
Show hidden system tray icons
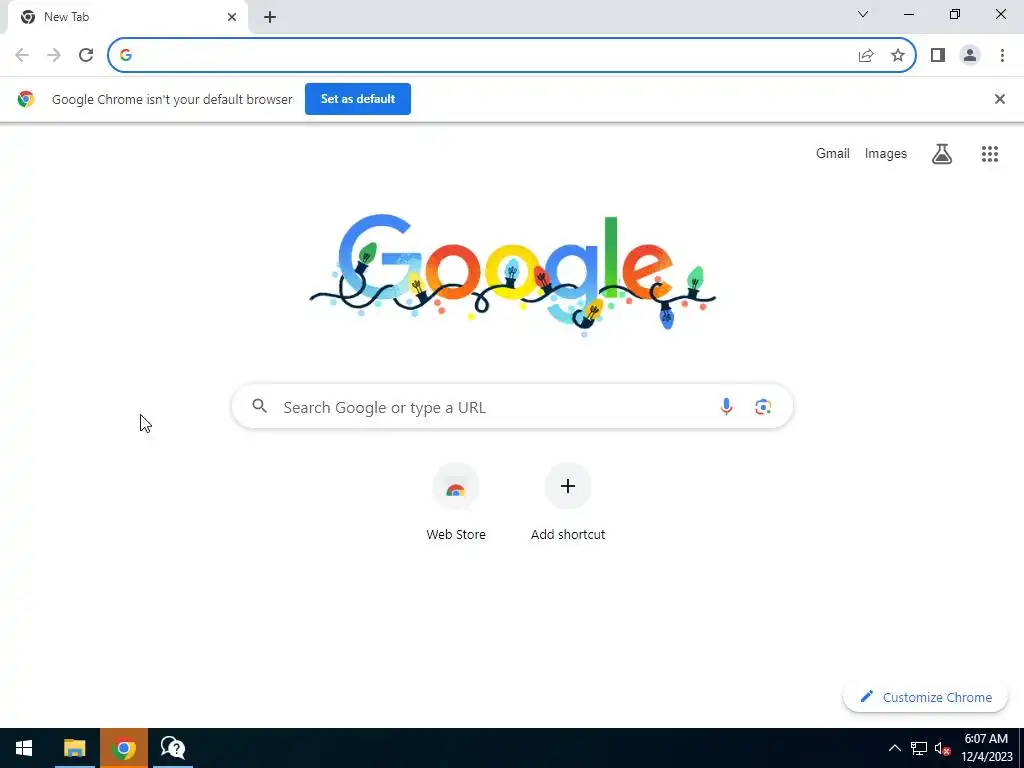pyautogui.click(x=894, y=748)
